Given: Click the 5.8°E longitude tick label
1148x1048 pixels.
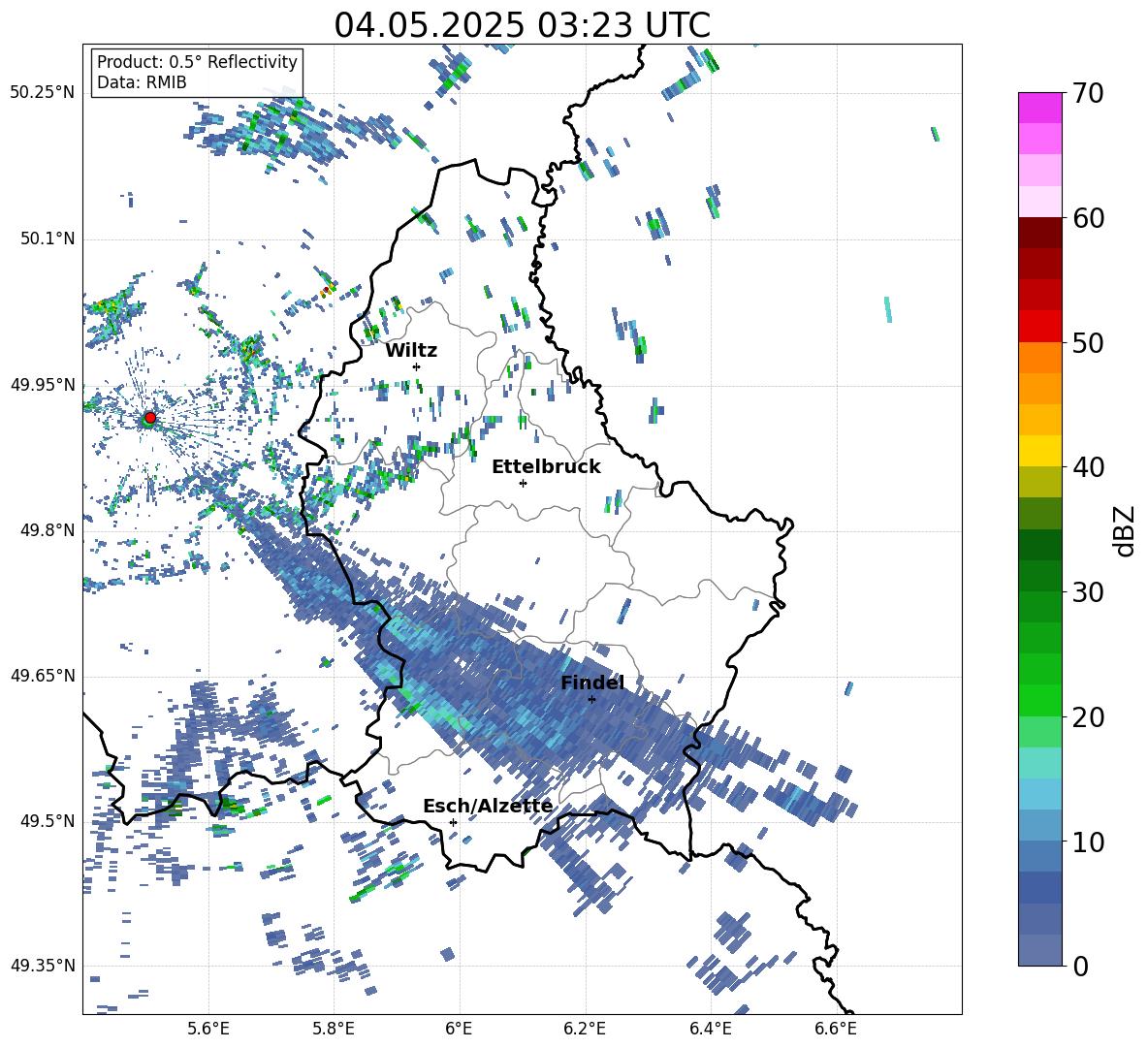Looking at the screenshot, I should (x=334, y=1029).
